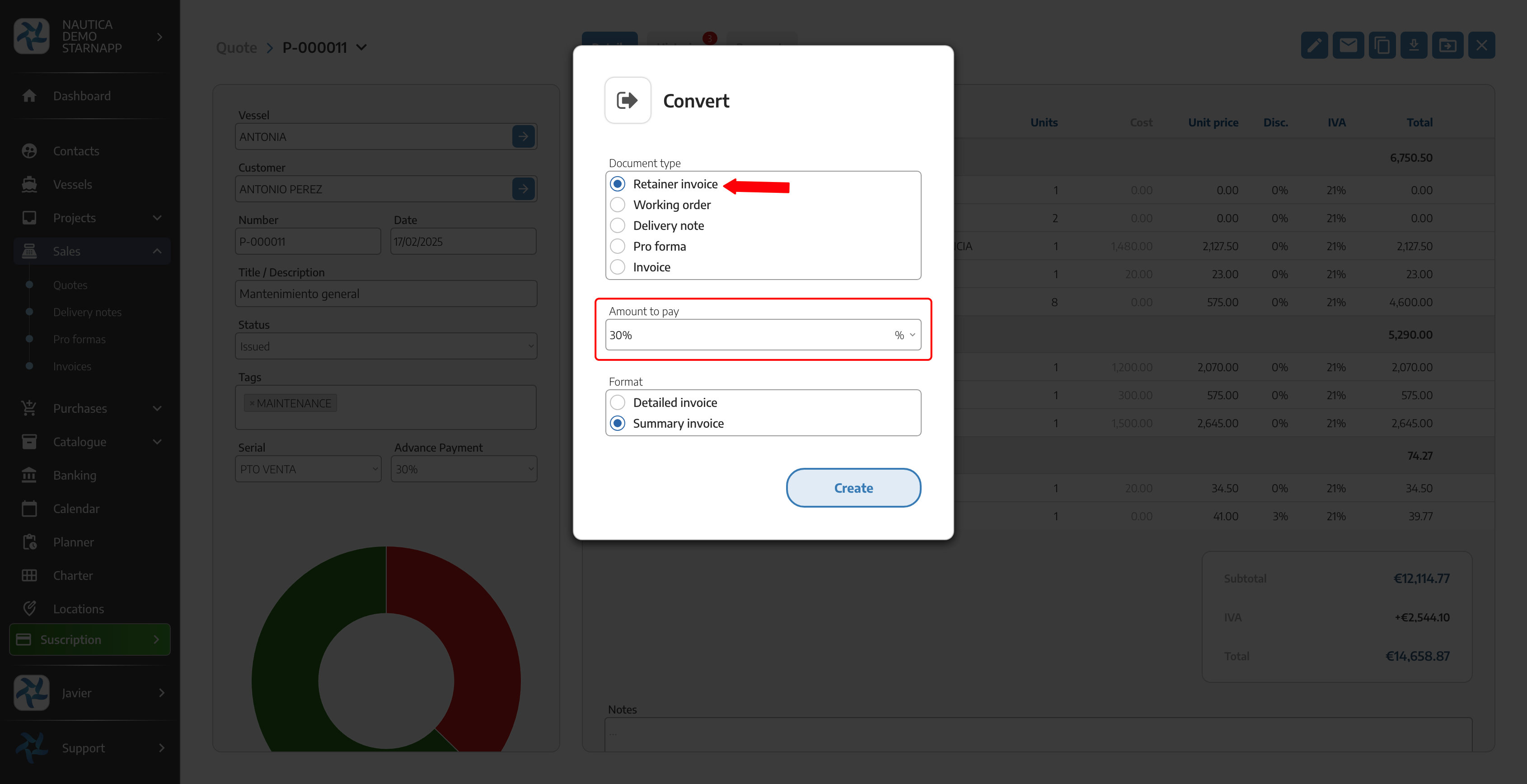
Task: Click the Contacts icon in sidebar
Action: 29,151
